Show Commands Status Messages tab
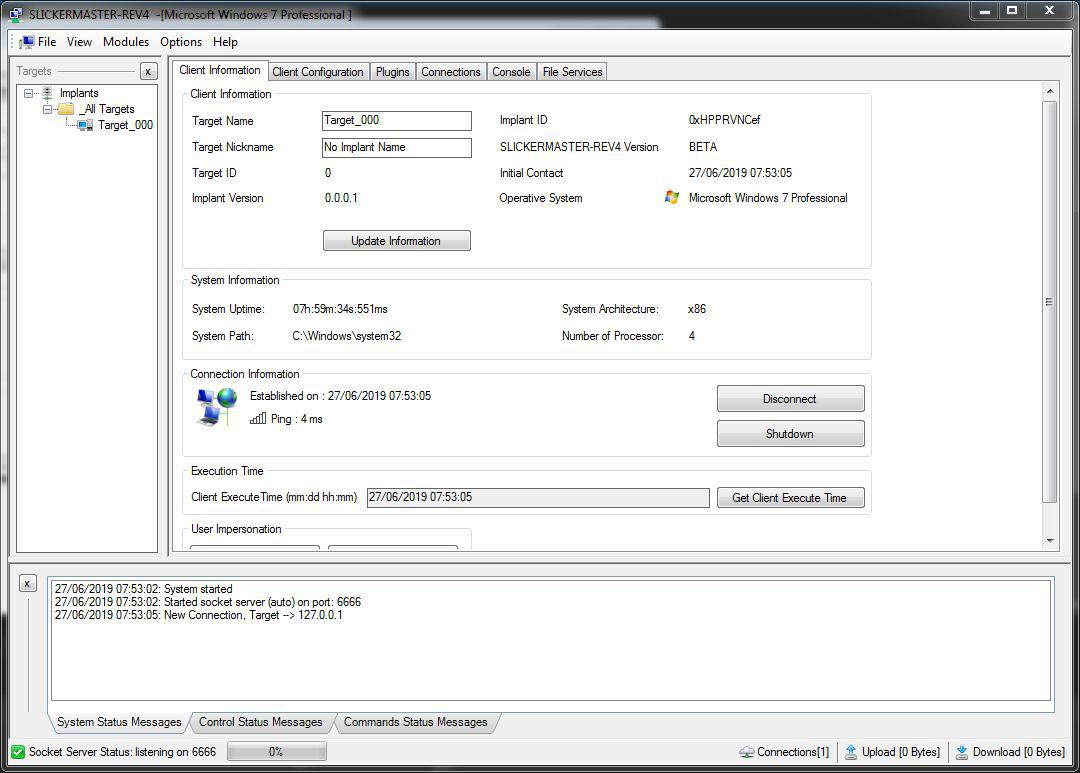1080x773 pixels. 415,722
